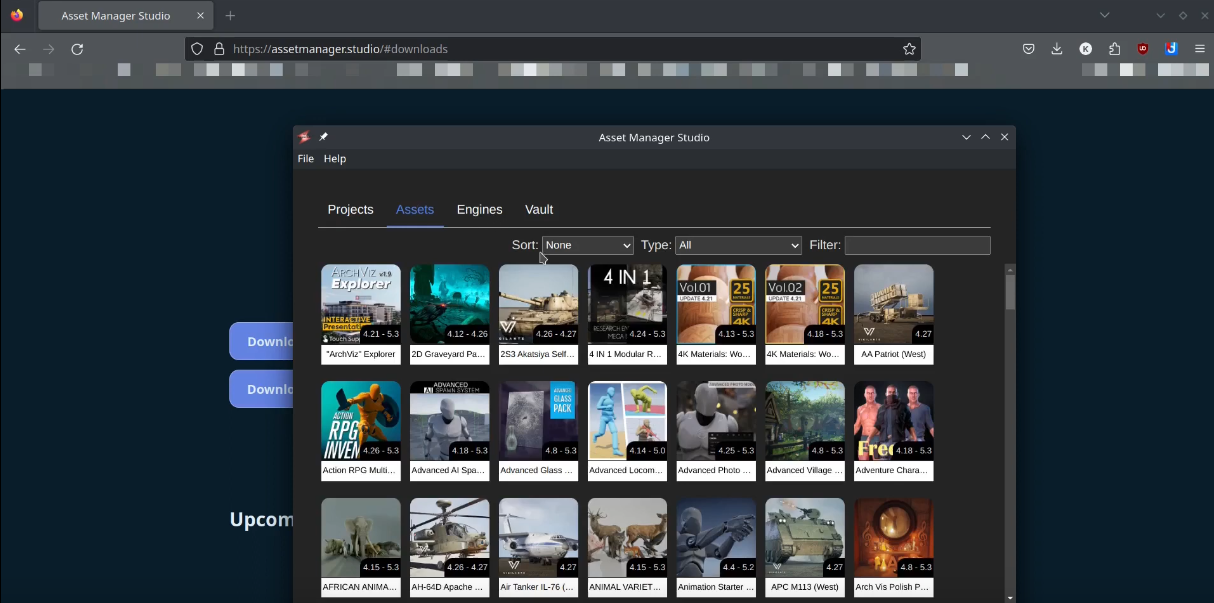Click the uBlock Origin extension icon
This screenshot has width=1214, height=603.
pyautogui.click(x=1142, y=49)
